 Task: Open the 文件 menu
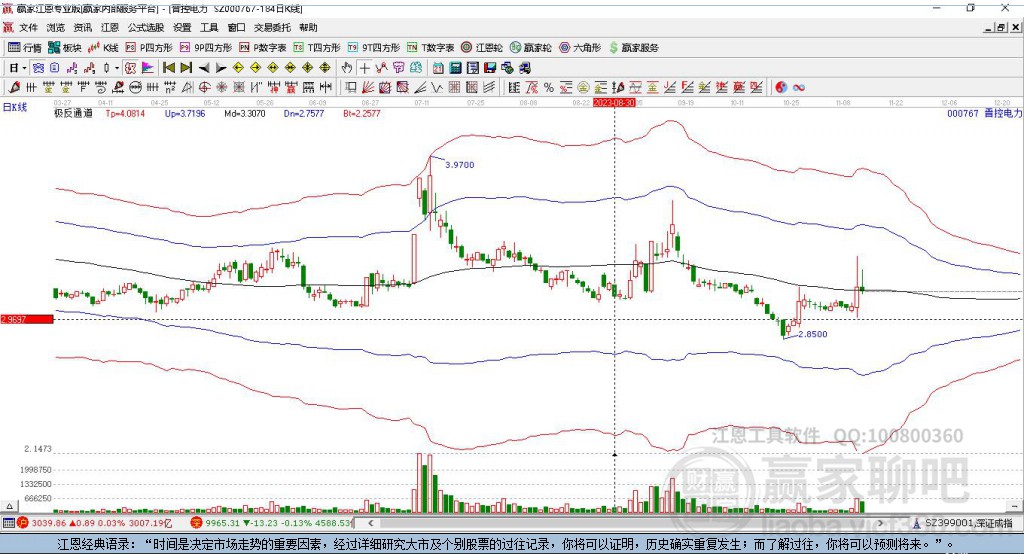point(28,27)
